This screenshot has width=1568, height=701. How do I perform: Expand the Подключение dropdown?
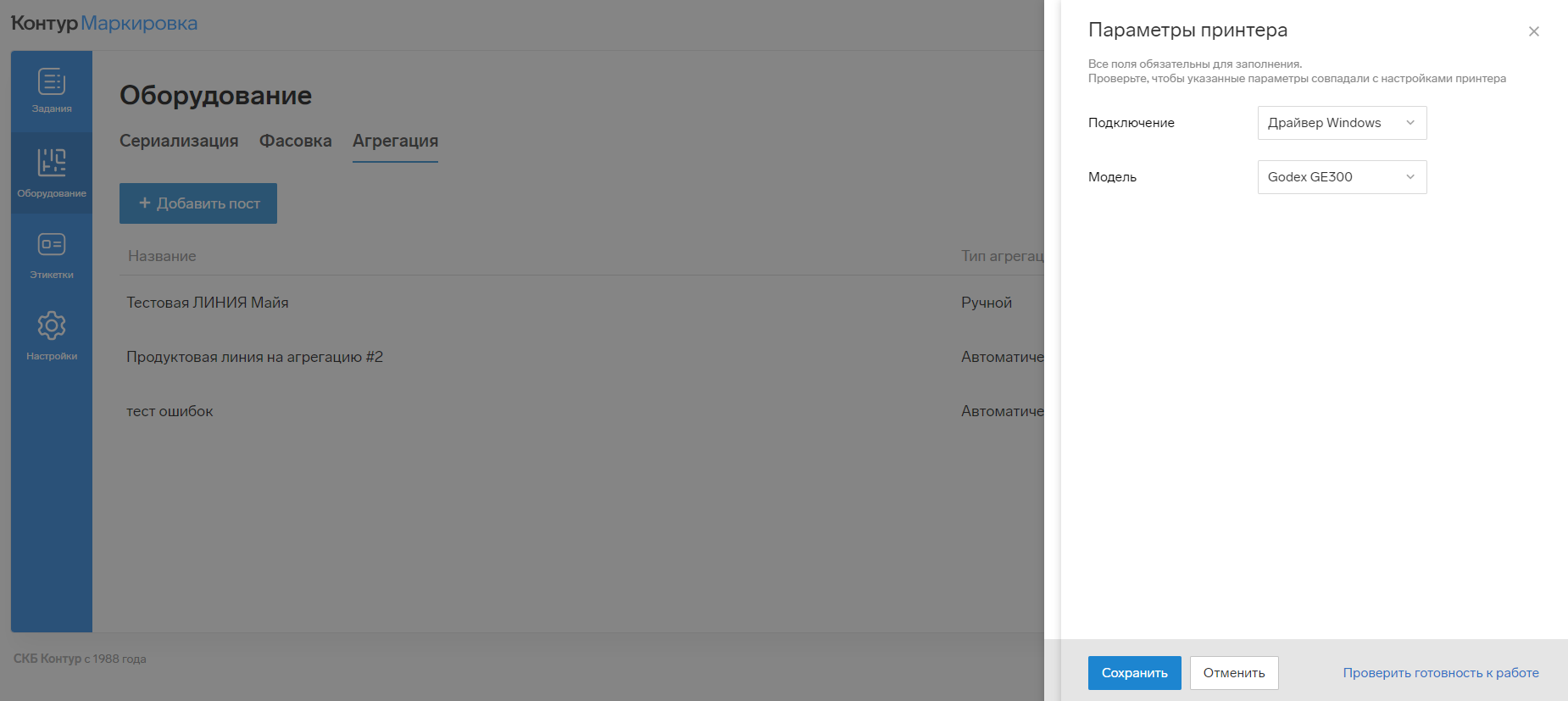coord(1341,123)
